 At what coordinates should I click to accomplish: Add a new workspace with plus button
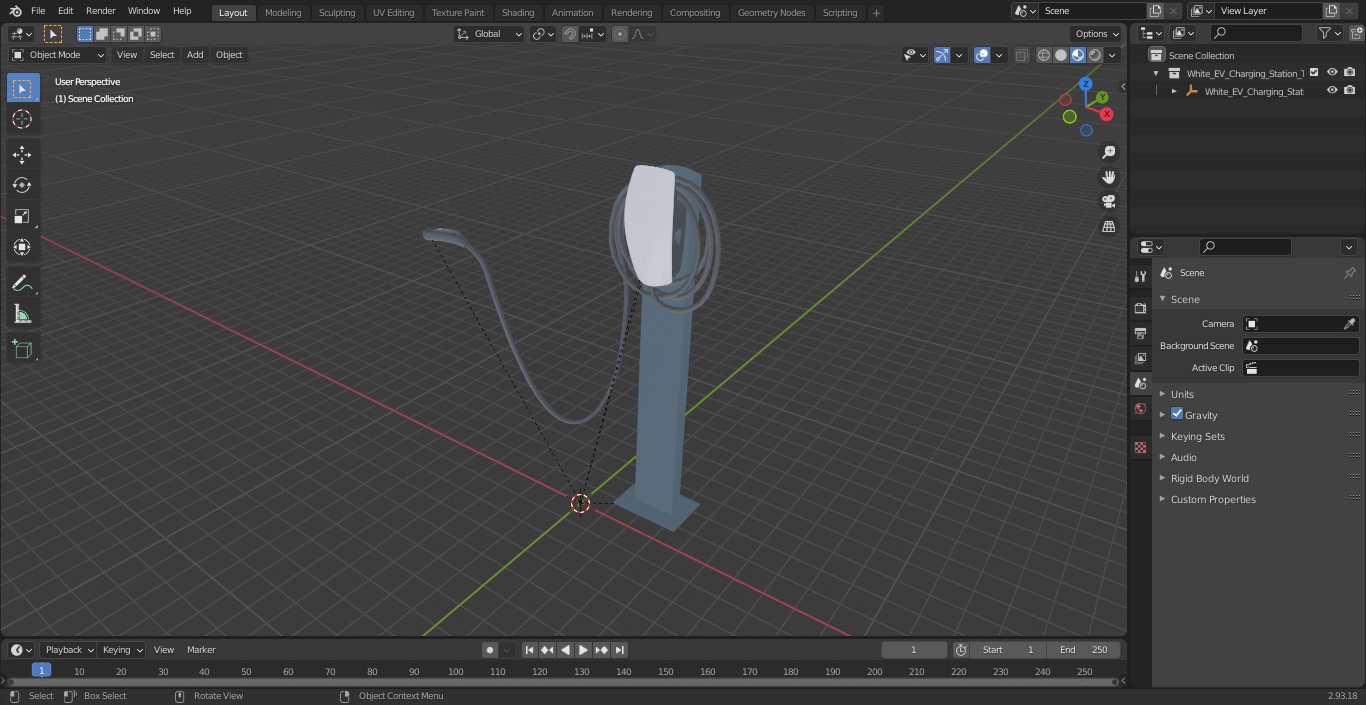(x=876, y=13)
